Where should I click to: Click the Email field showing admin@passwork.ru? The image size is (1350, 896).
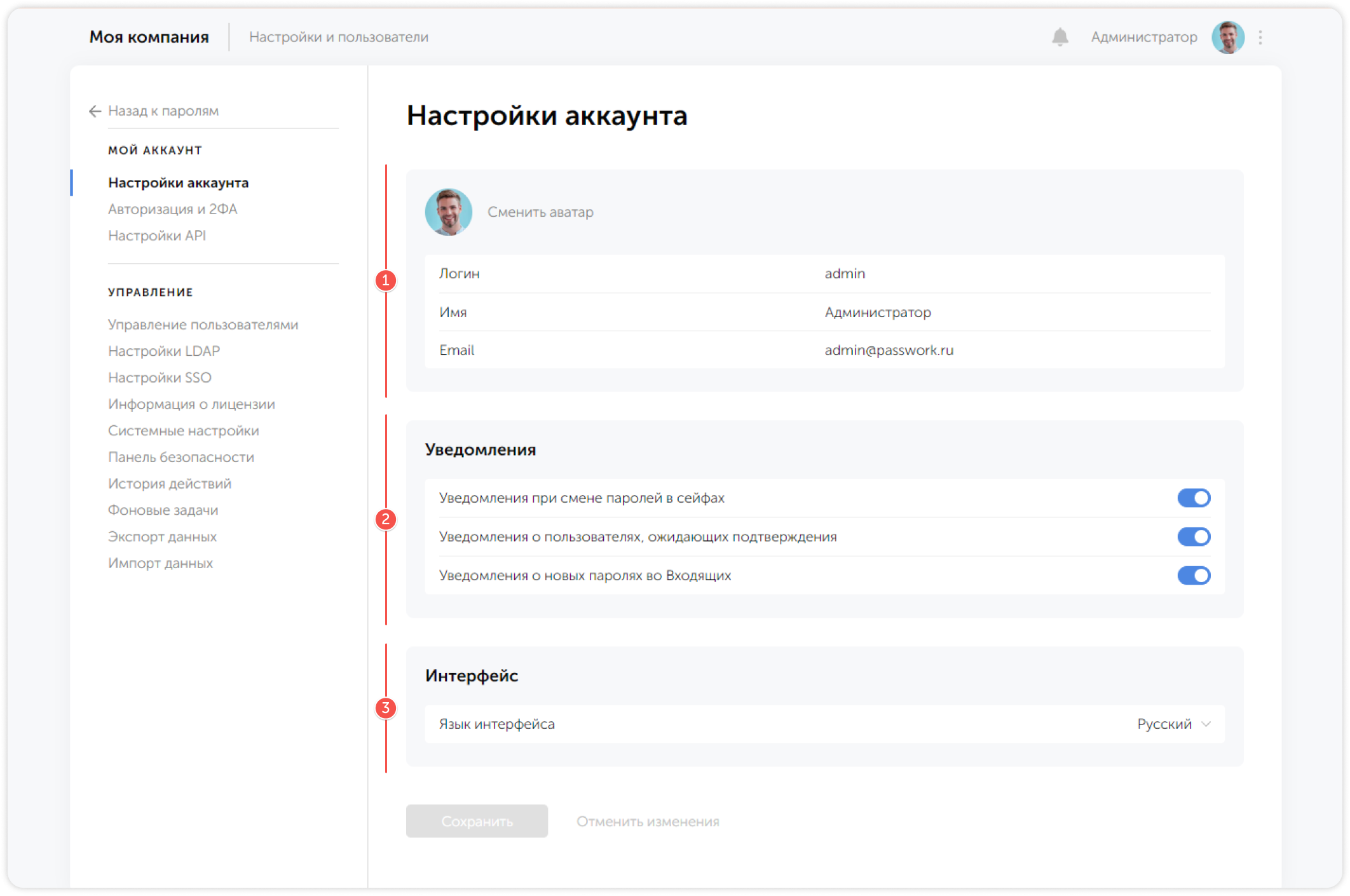click(x=889, y=350)
